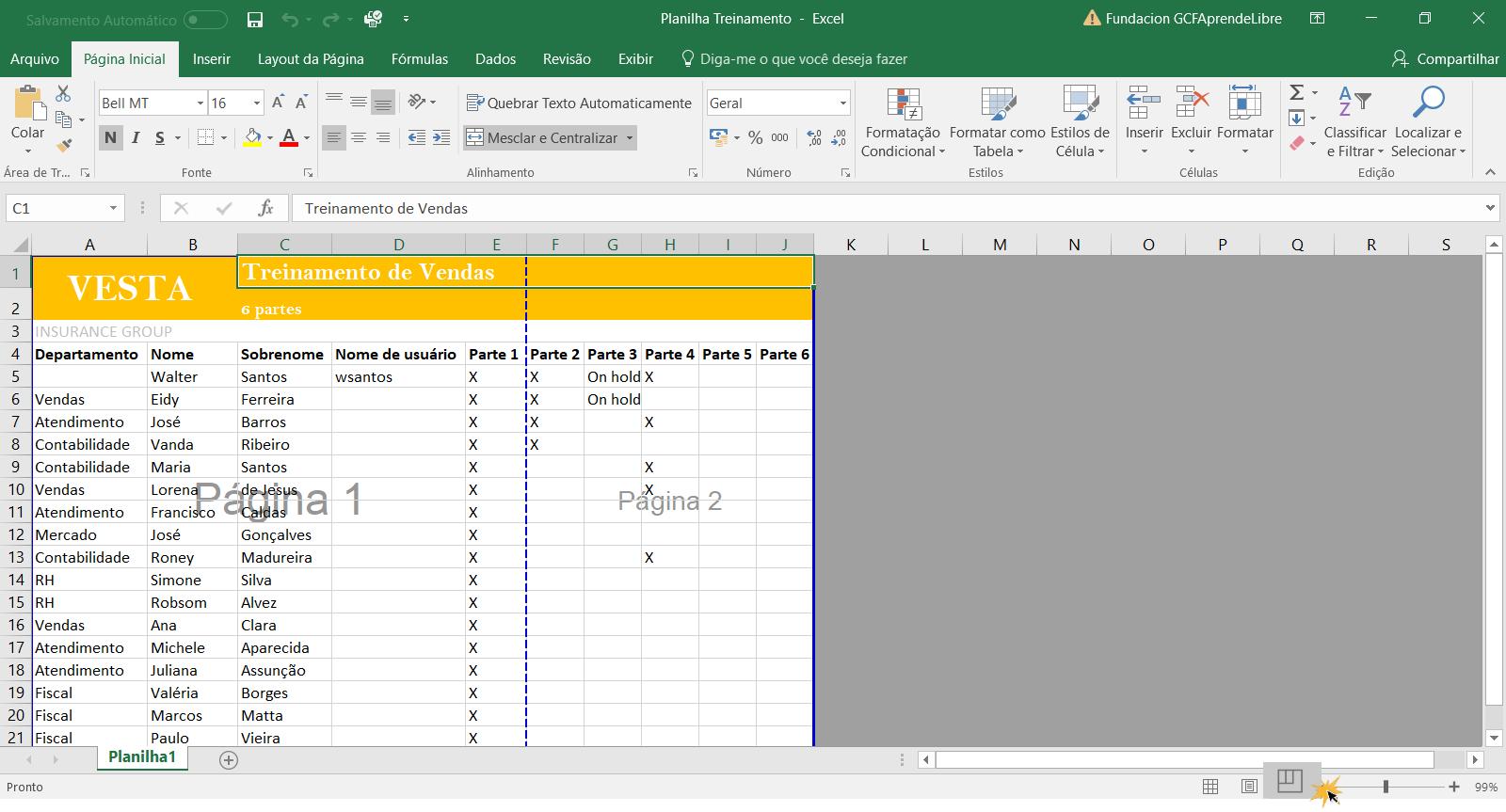Switch to Layout da Página tab

(311, 58)
